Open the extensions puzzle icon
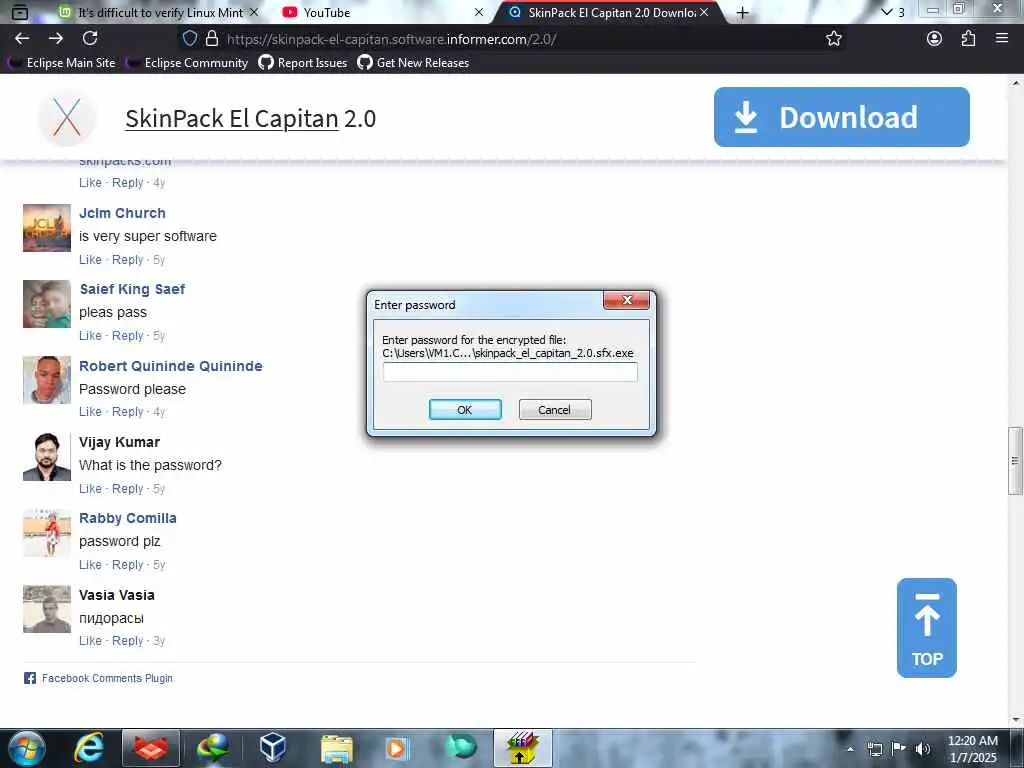This screenshot has height=768, width=1024. point(968,39)
